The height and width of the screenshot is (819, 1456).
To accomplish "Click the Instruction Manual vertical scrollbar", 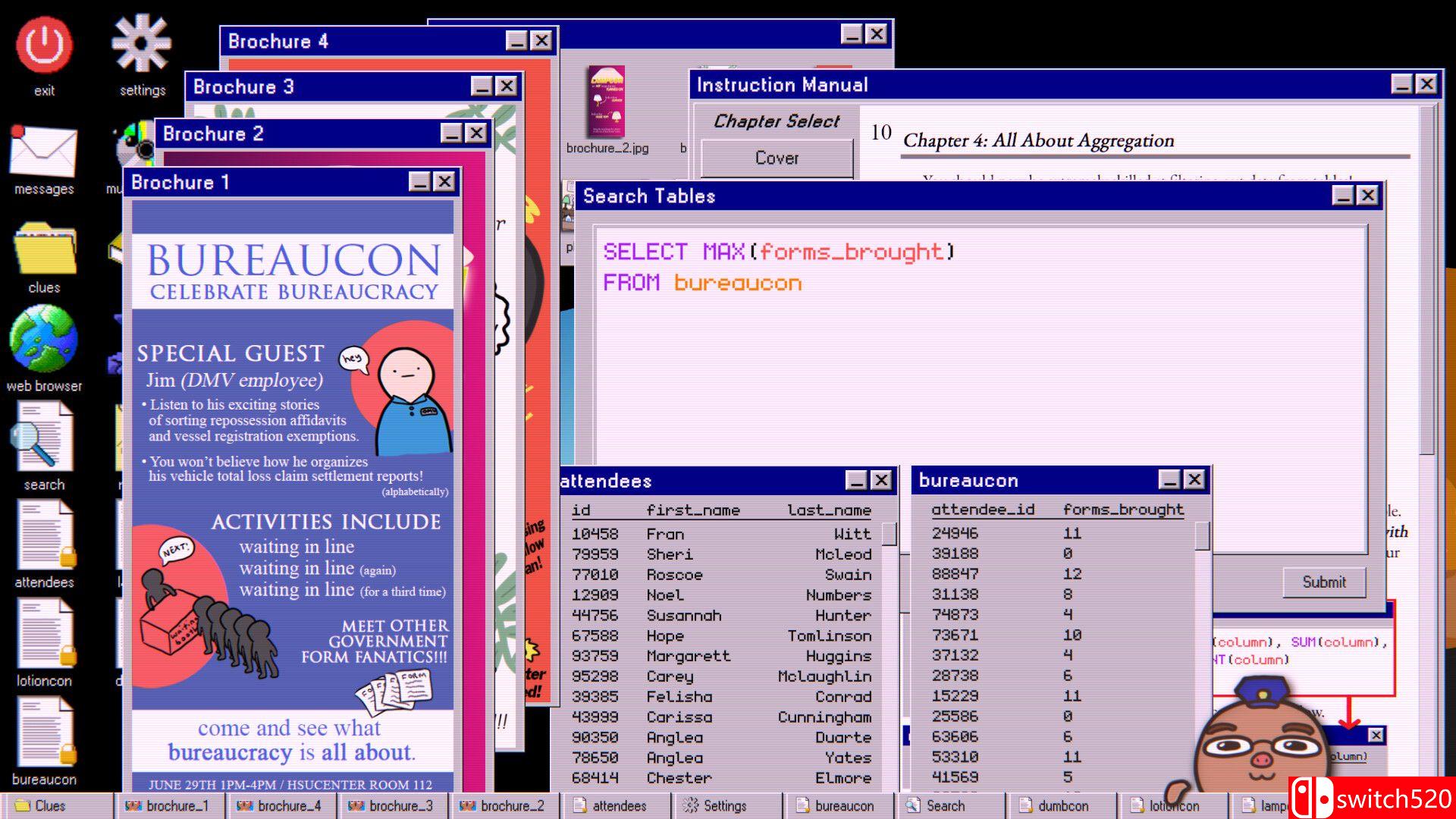I will [1427, 281].
